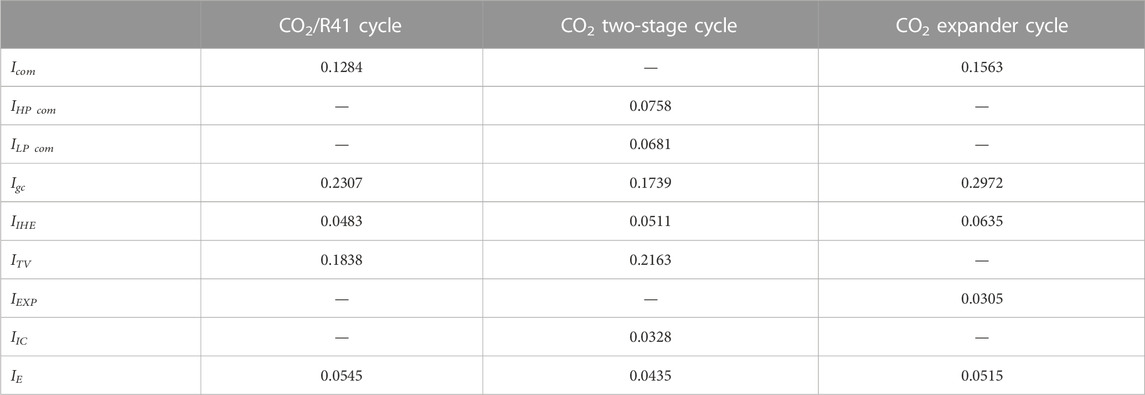Viewport: 1145px width, 395px height.
Task: Select the CO2 two-stage cycle header
Action: point(649,26)
